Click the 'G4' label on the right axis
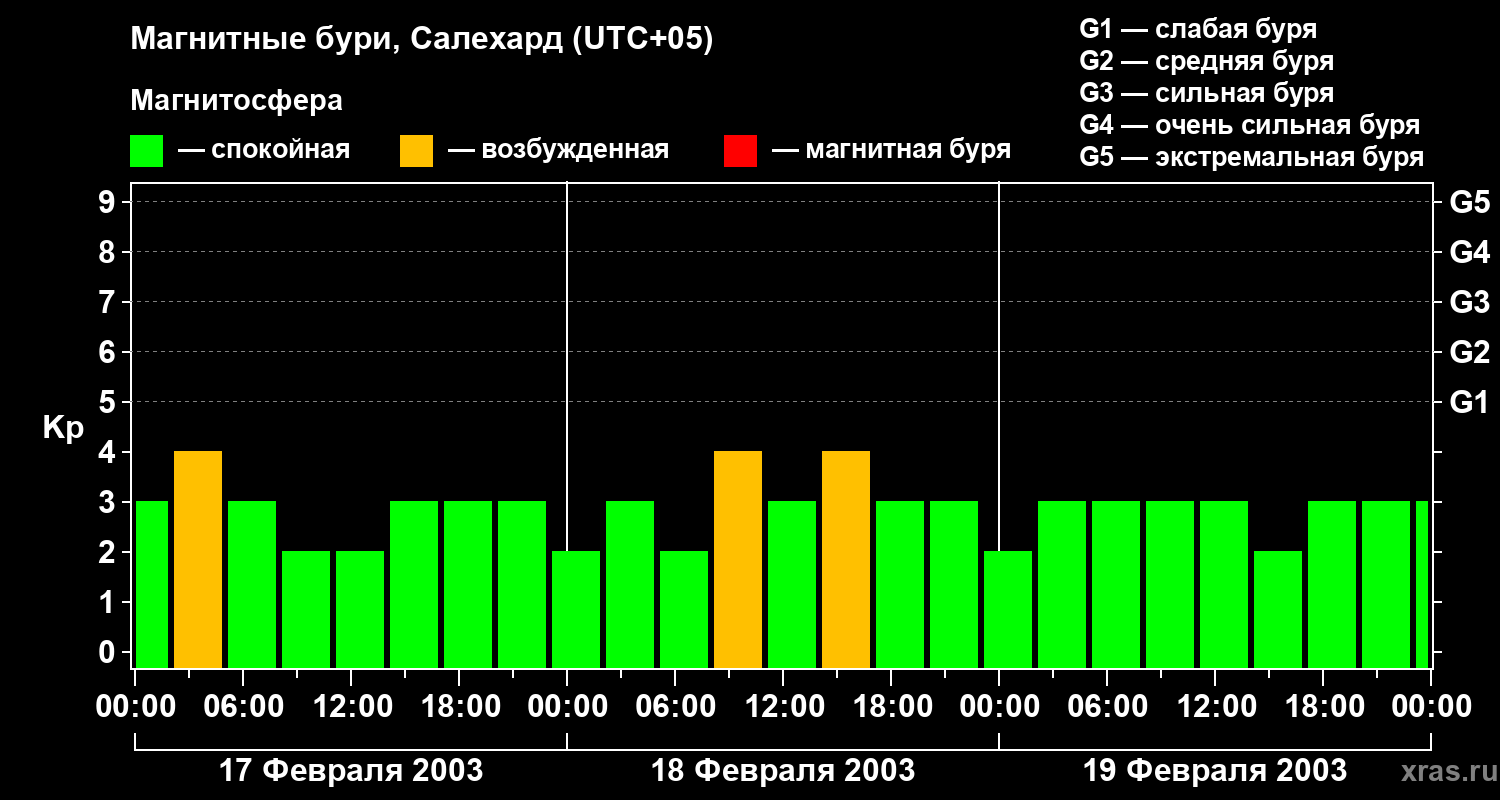Viewport: 1500px width, 800px height. coord(1469,252)
